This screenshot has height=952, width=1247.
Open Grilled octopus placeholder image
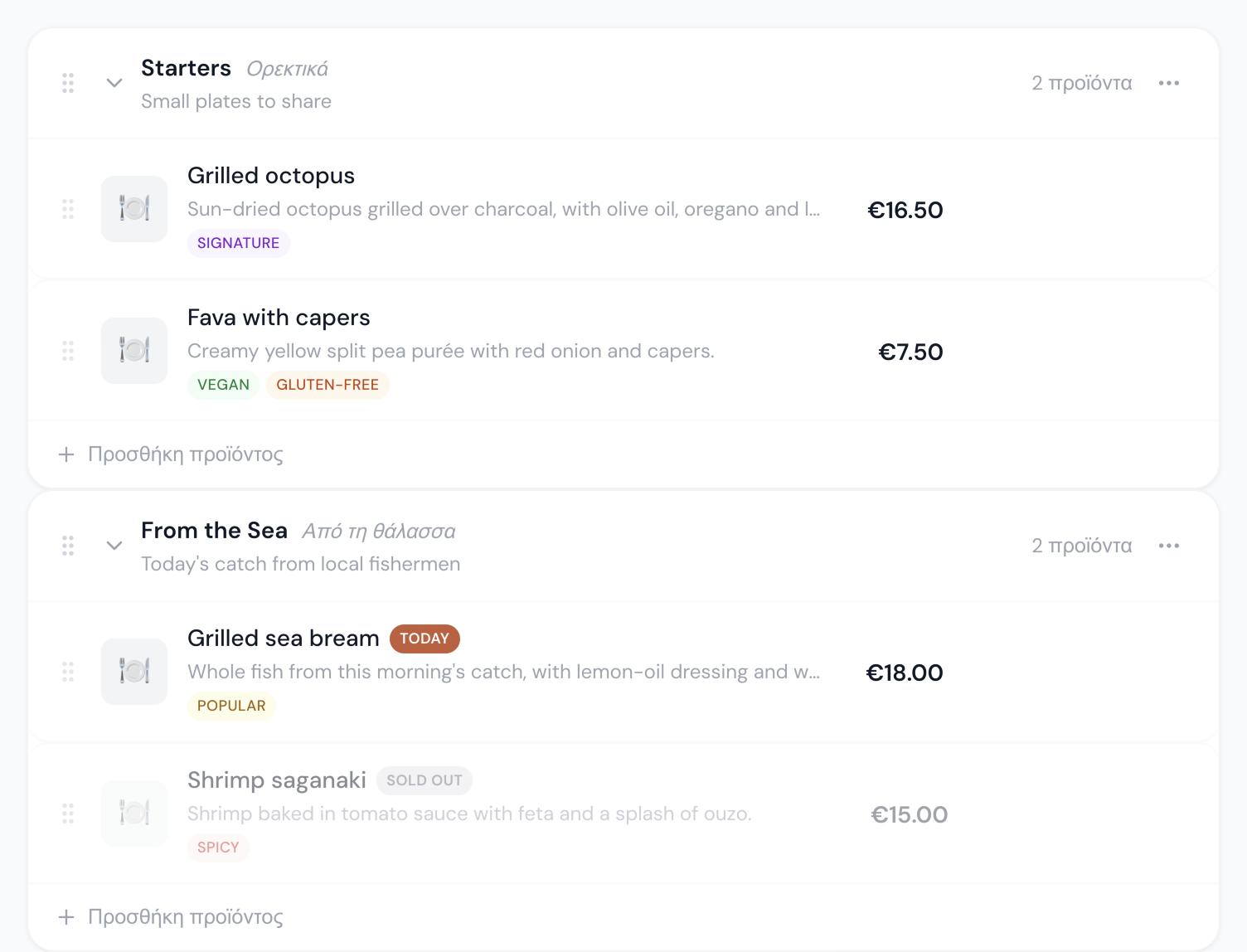pyautogui.click(x=134, y=209)
